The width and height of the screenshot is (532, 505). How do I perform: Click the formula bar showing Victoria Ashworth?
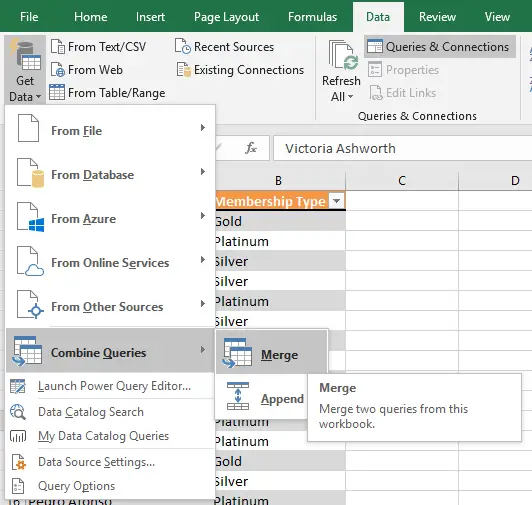pyautogui.click(x=403, y=148)
